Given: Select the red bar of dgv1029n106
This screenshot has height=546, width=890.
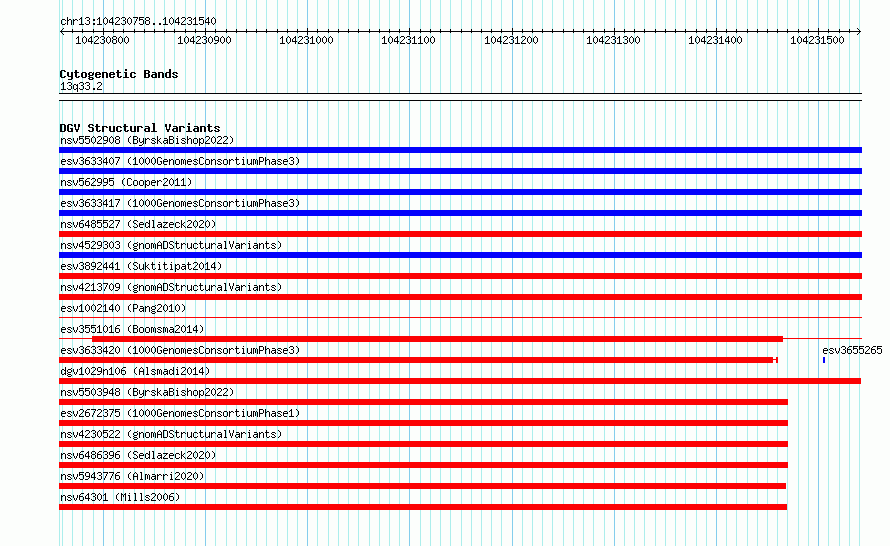Looking at the screenshot, I should [460, 381].
